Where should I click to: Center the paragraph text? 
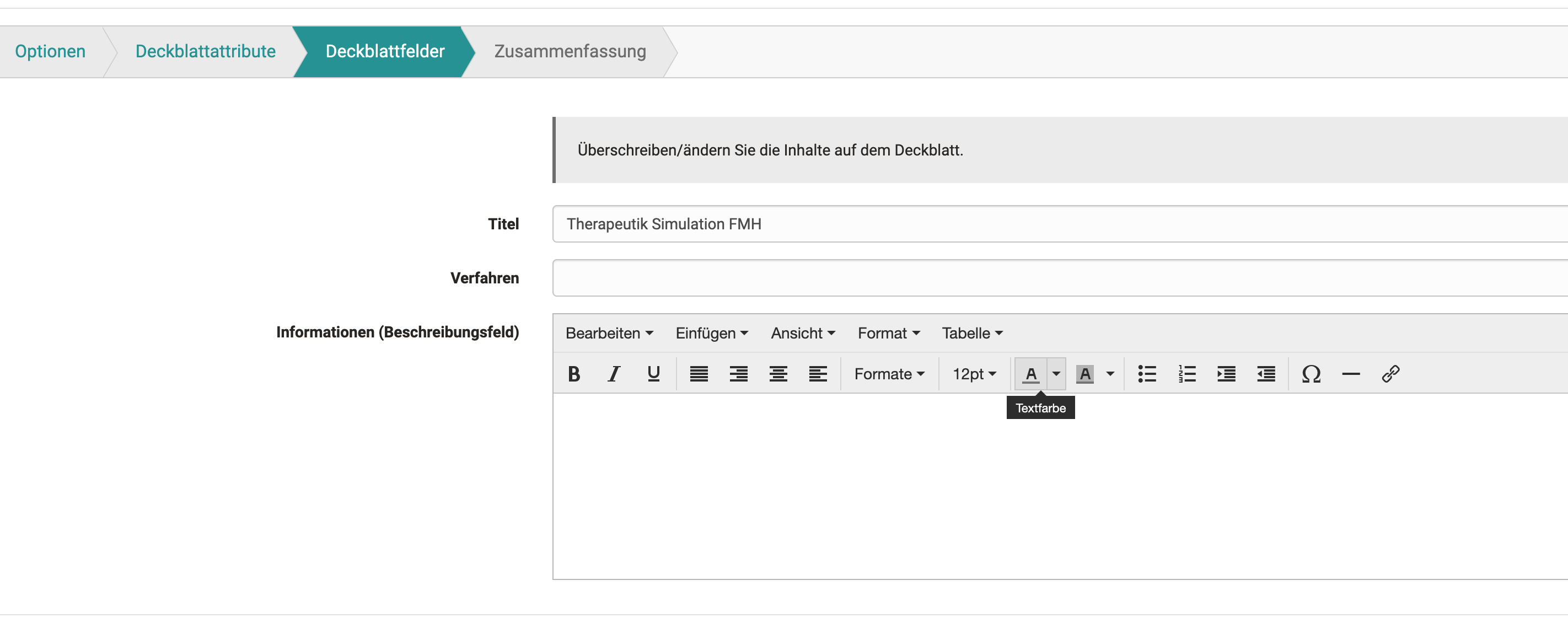[x=778, y=374]
